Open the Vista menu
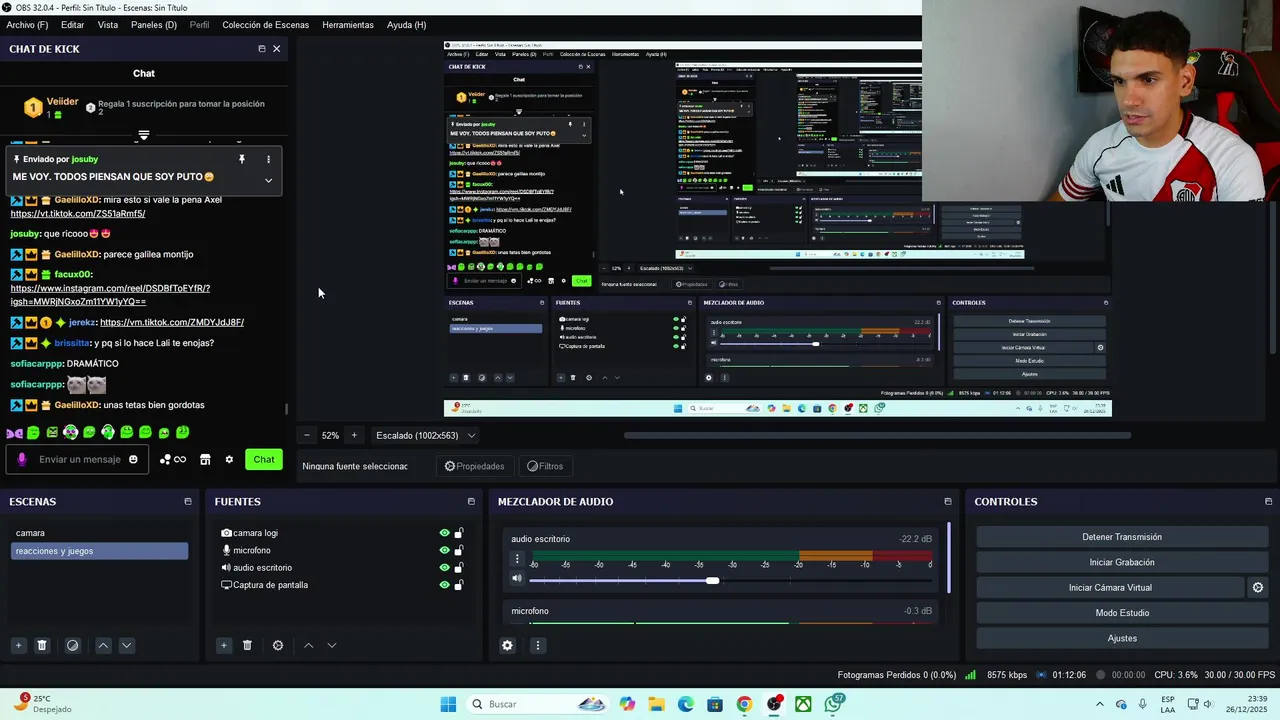Image resolution: width=1280 pixels, height=720 pixels. tap(108, 25)
